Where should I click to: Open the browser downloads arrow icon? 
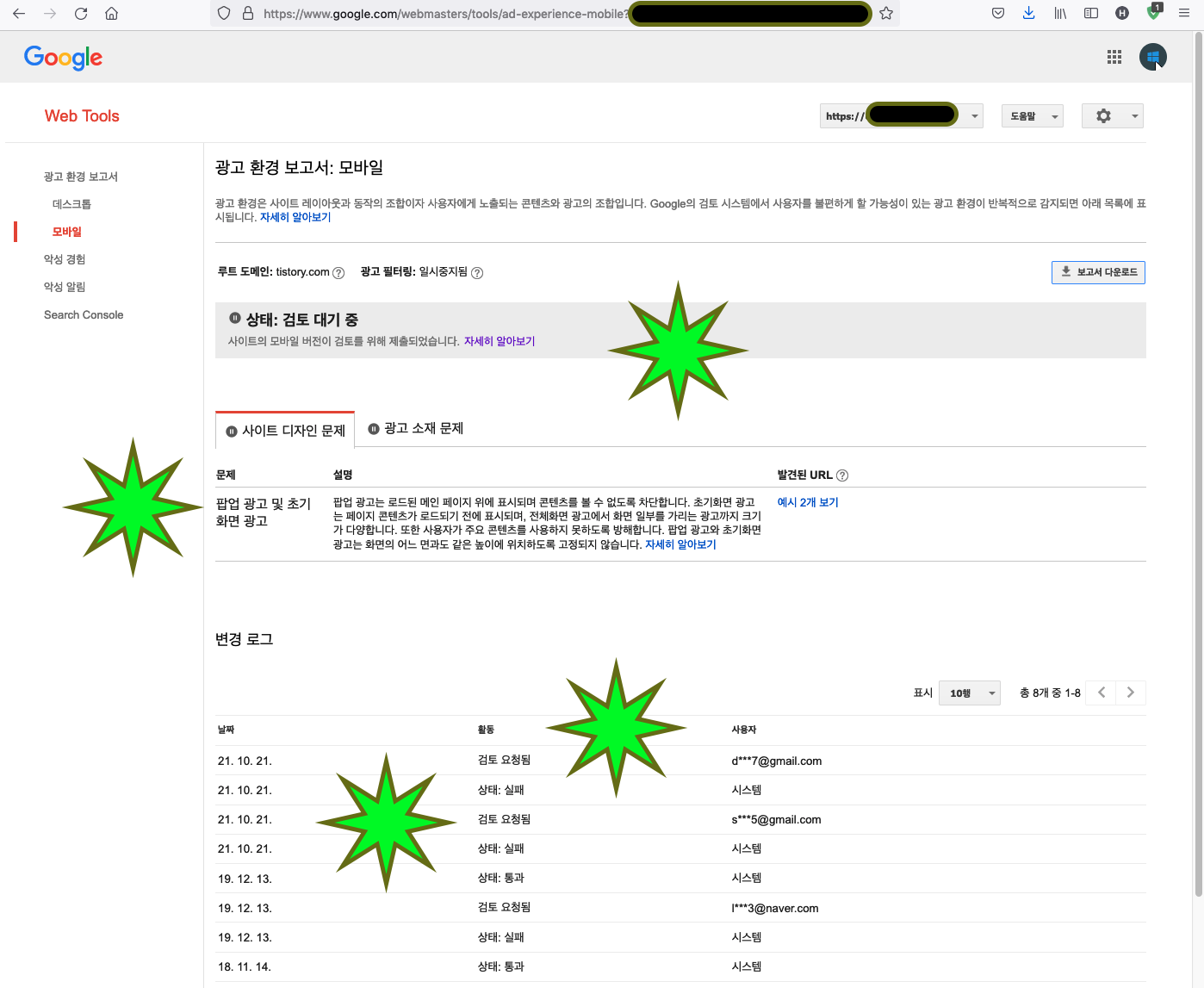1029,13
